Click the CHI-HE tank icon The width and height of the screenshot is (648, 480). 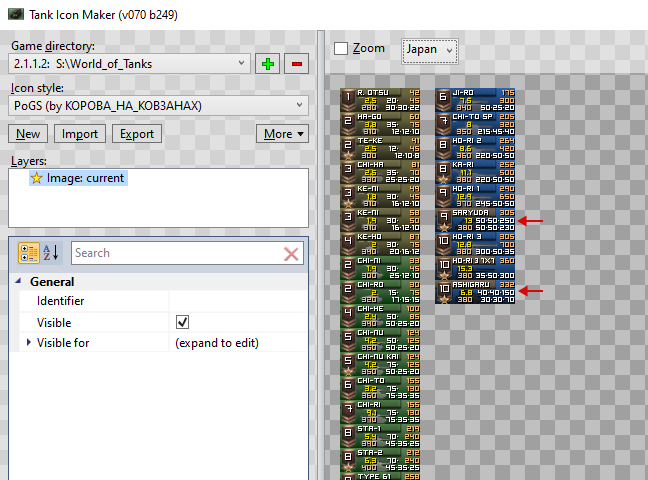[x=380, y=315]
